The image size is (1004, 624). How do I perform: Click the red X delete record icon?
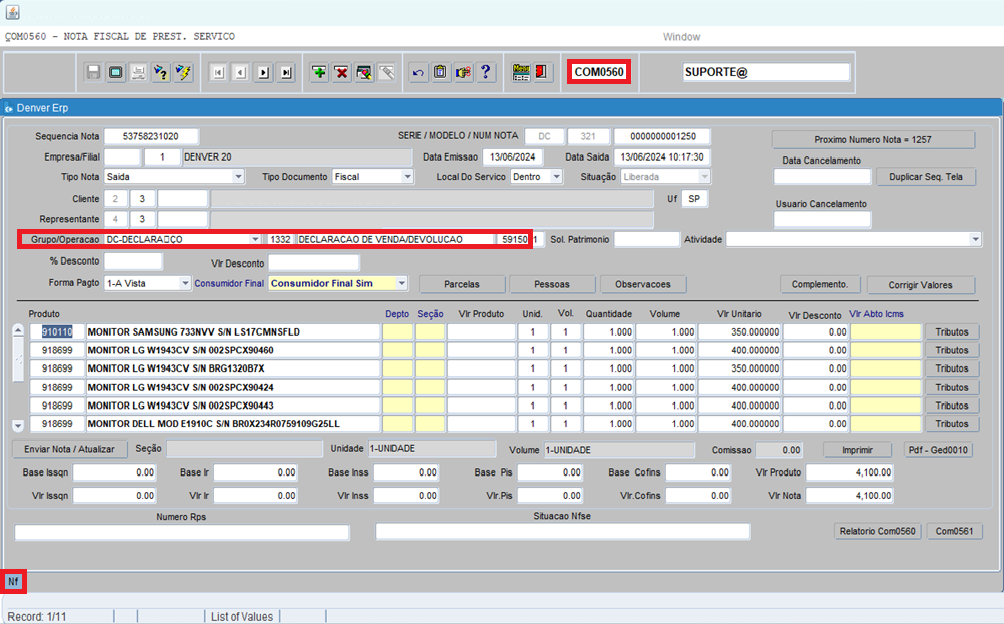point(341,72)
